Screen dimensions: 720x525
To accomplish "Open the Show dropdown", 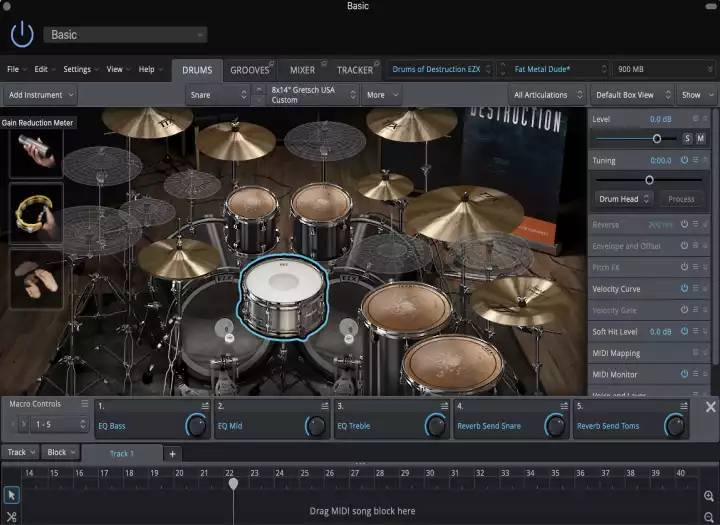I will tap(697, 95).
